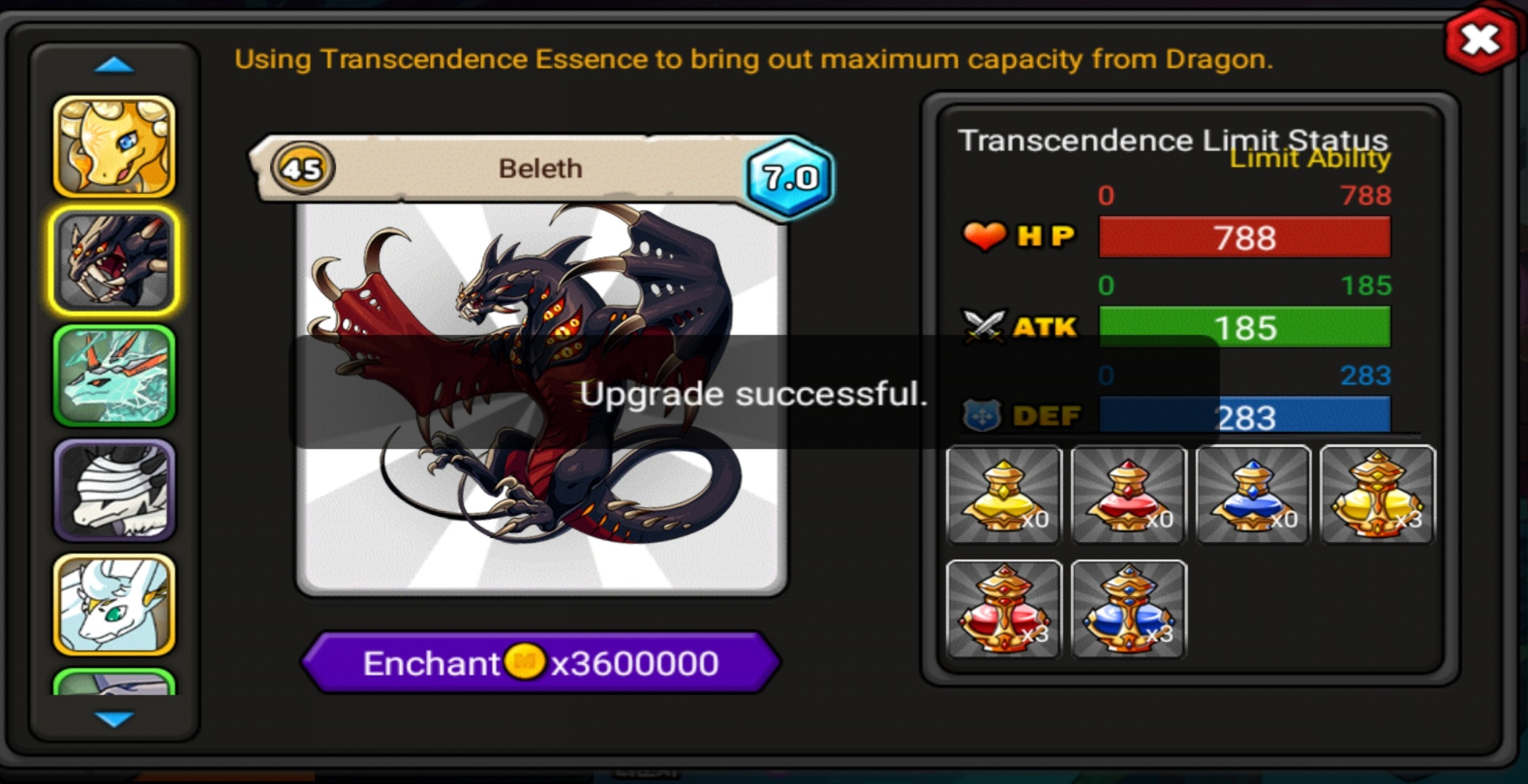Choose the teal ice crystal dragon portrait
The height and width of the screenshot is (784, 1528).
[114, 376]
